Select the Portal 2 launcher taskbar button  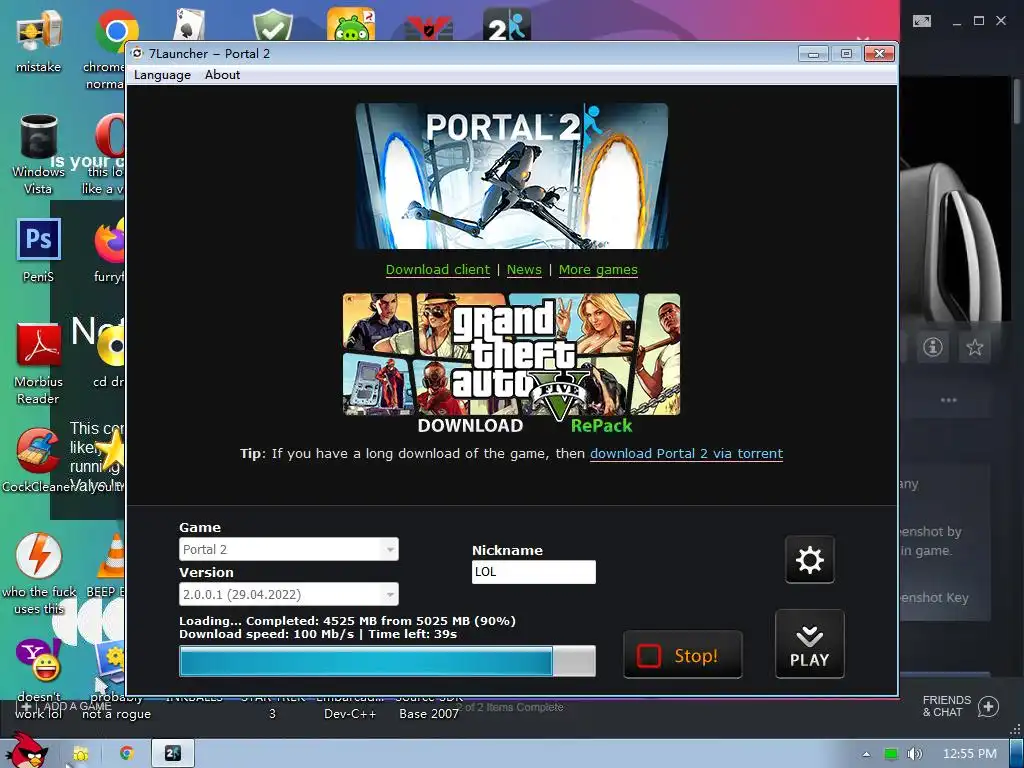pos(172,754)
